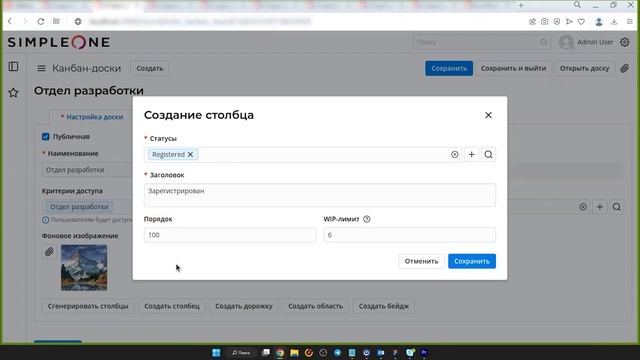Image resolution: width=640 pixels, height=360 pixels.
Task: Add access criteria with the plus icon
Action: coord(600,207)
